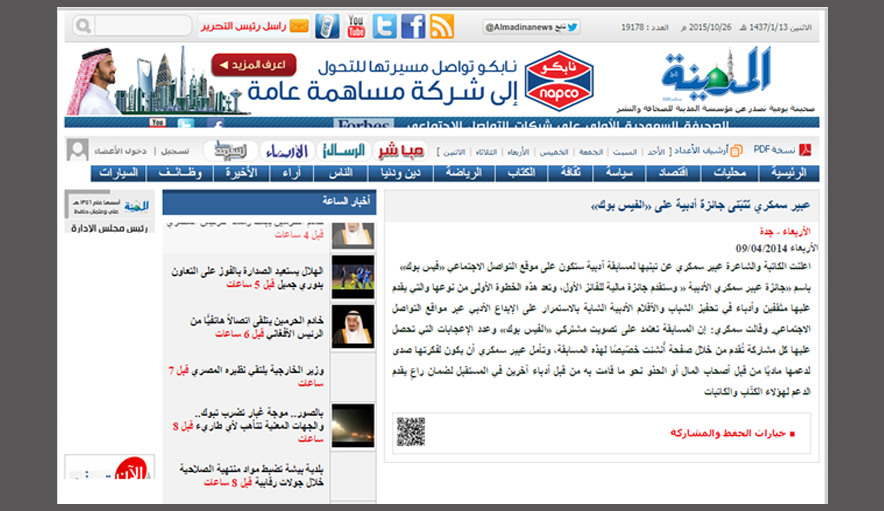The height and width of the screenshot is (511, 884).
Task: Click the search magnifier icon
Action: click(x=84, y=26)
